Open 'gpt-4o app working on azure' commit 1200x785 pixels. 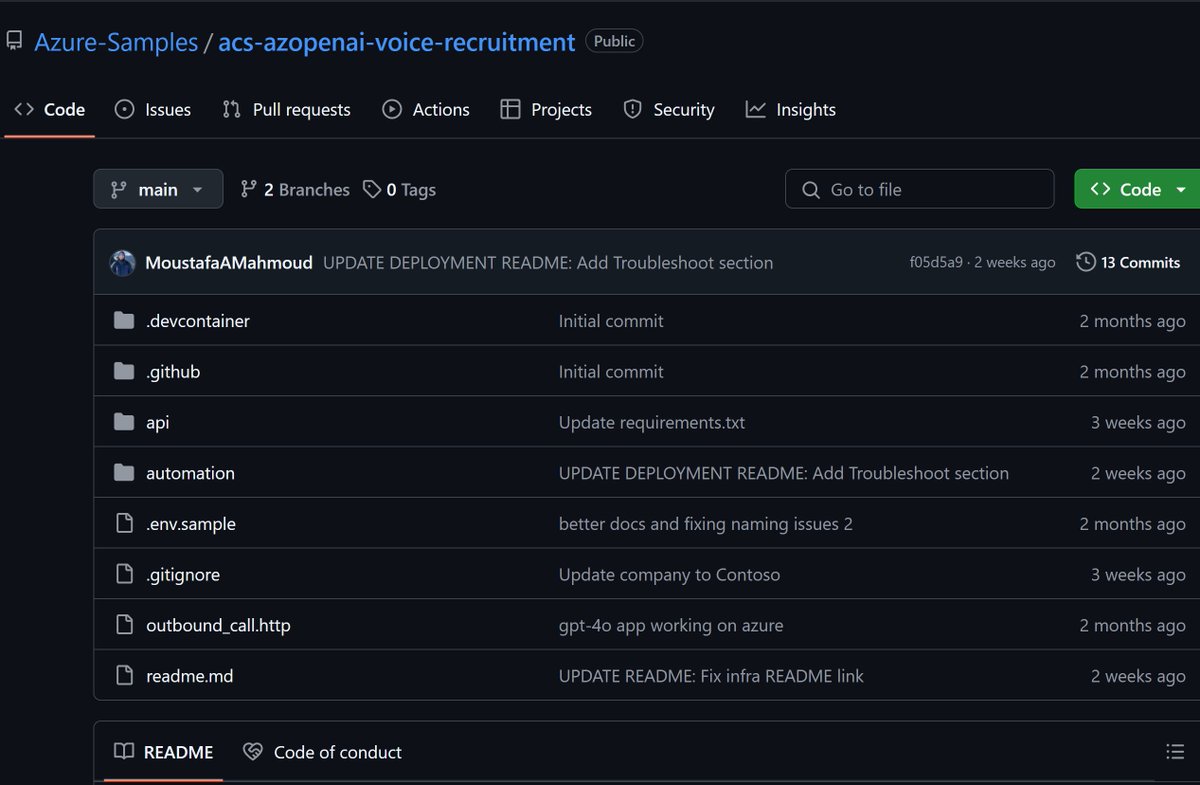tap(671, 625)
